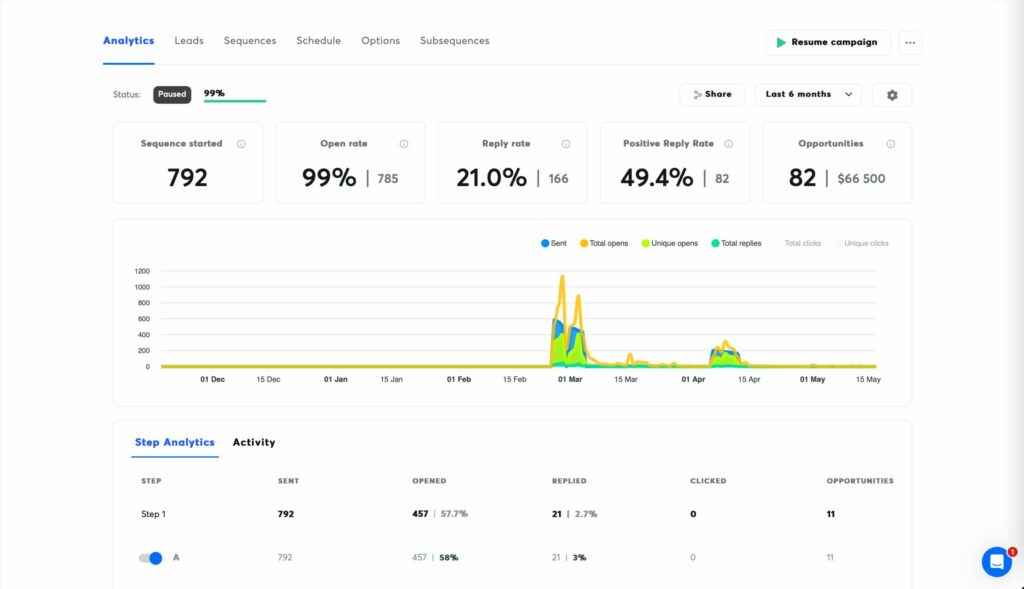This screenshot has width=1024, height=589.
Task: Open the Intercom chat bubble
Action: point(997,562)
